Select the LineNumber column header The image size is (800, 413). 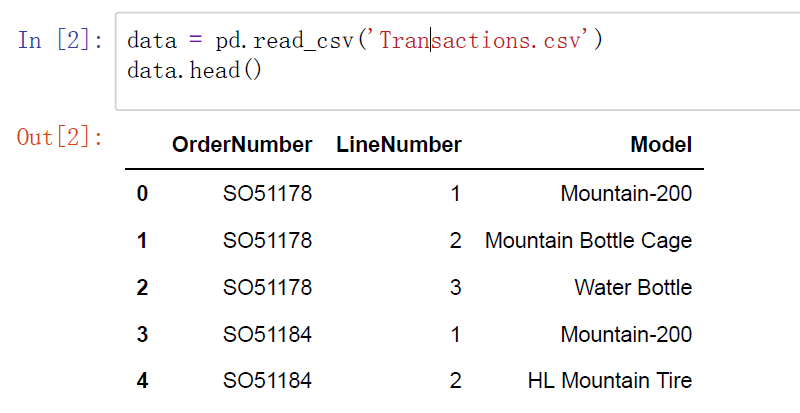click(399, 145)
